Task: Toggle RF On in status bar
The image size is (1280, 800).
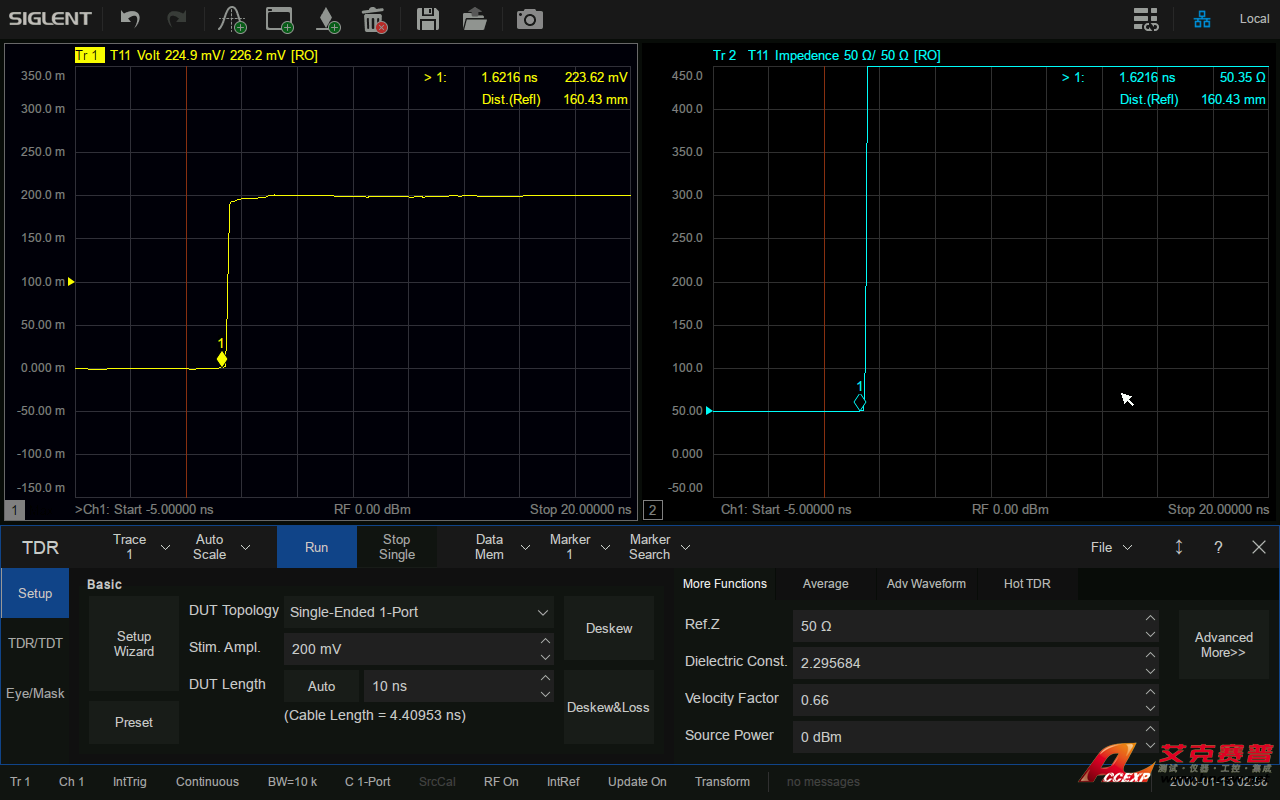Action: click(501, 782)
